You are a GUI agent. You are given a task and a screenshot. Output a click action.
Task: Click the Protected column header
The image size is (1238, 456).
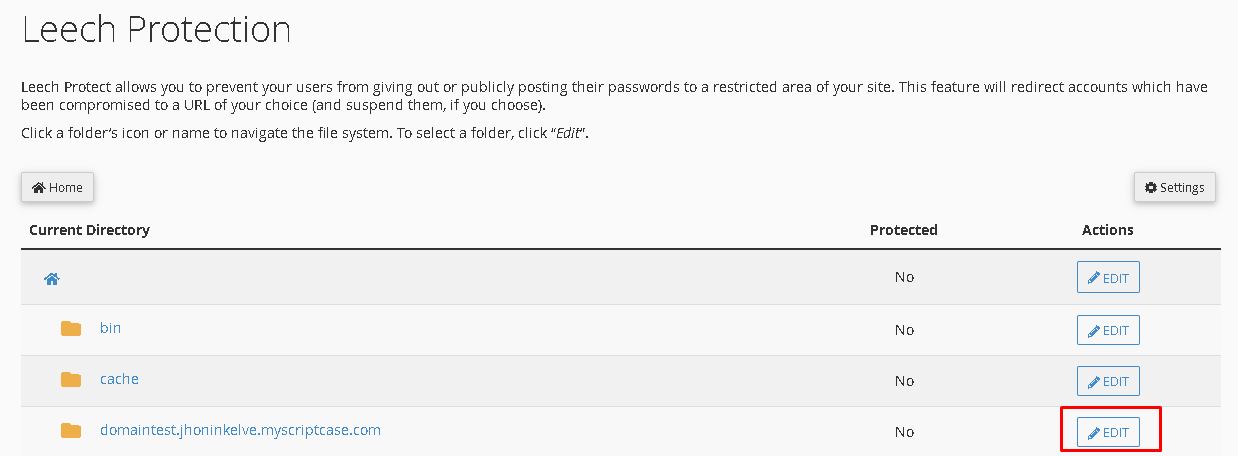click(904, 230)
